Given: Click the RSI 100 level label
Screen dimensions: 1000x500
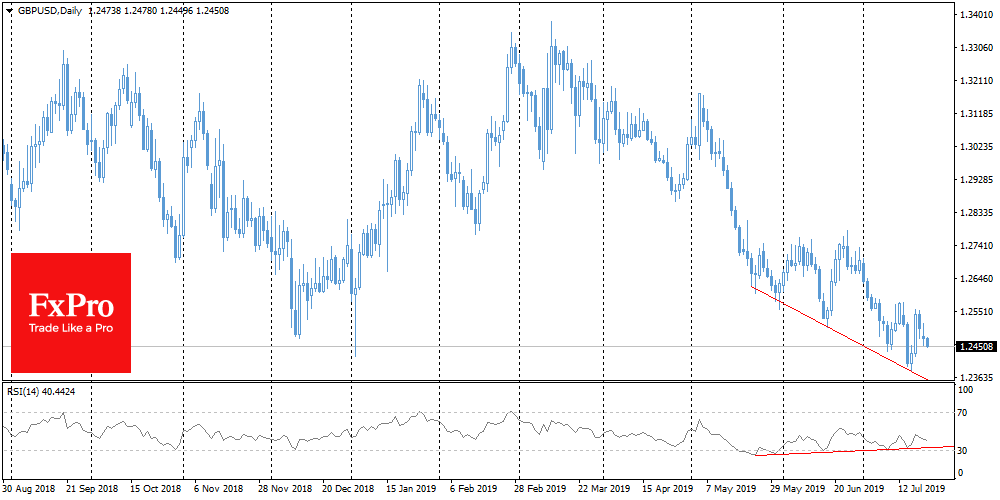Looking at the screenshot, I should 966,388.
